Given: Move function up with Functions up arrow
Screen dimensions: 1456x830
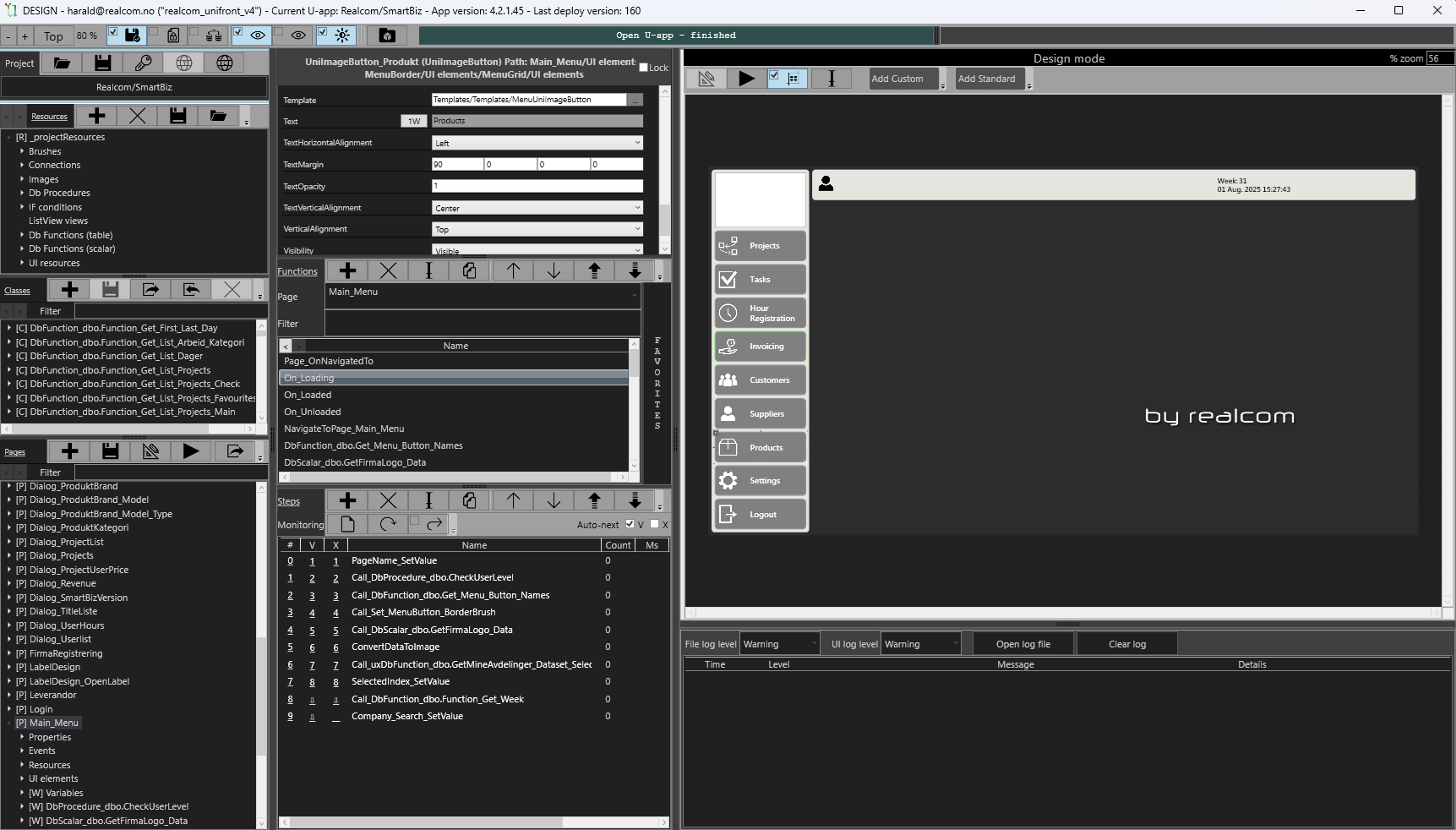Looking at the screenshot, I should 513,270.
